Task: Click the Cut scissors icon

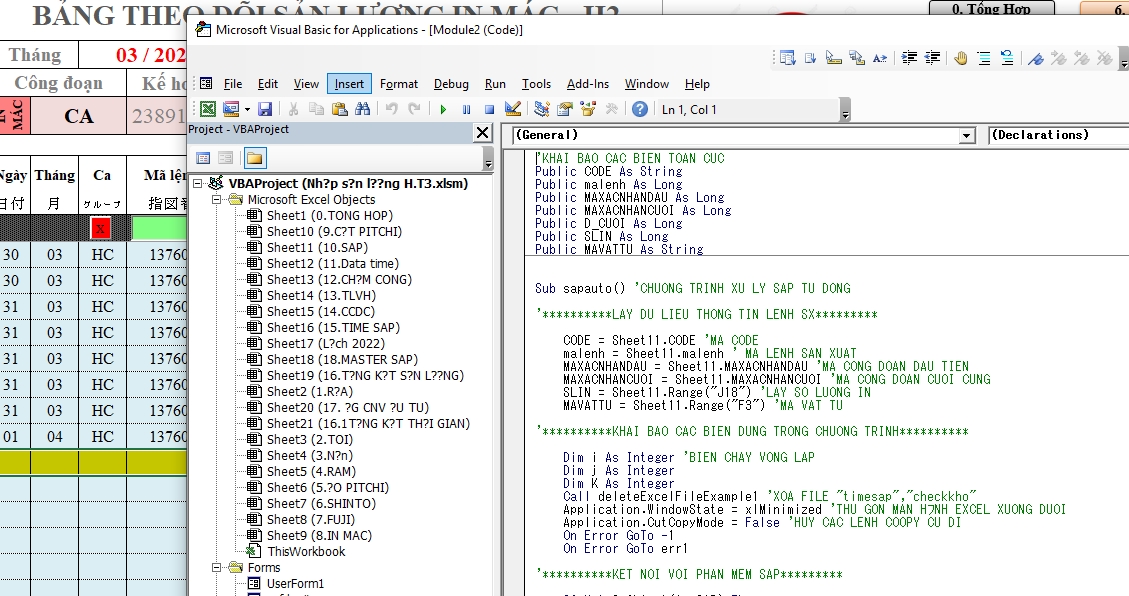Action: [x=293, y=109]
